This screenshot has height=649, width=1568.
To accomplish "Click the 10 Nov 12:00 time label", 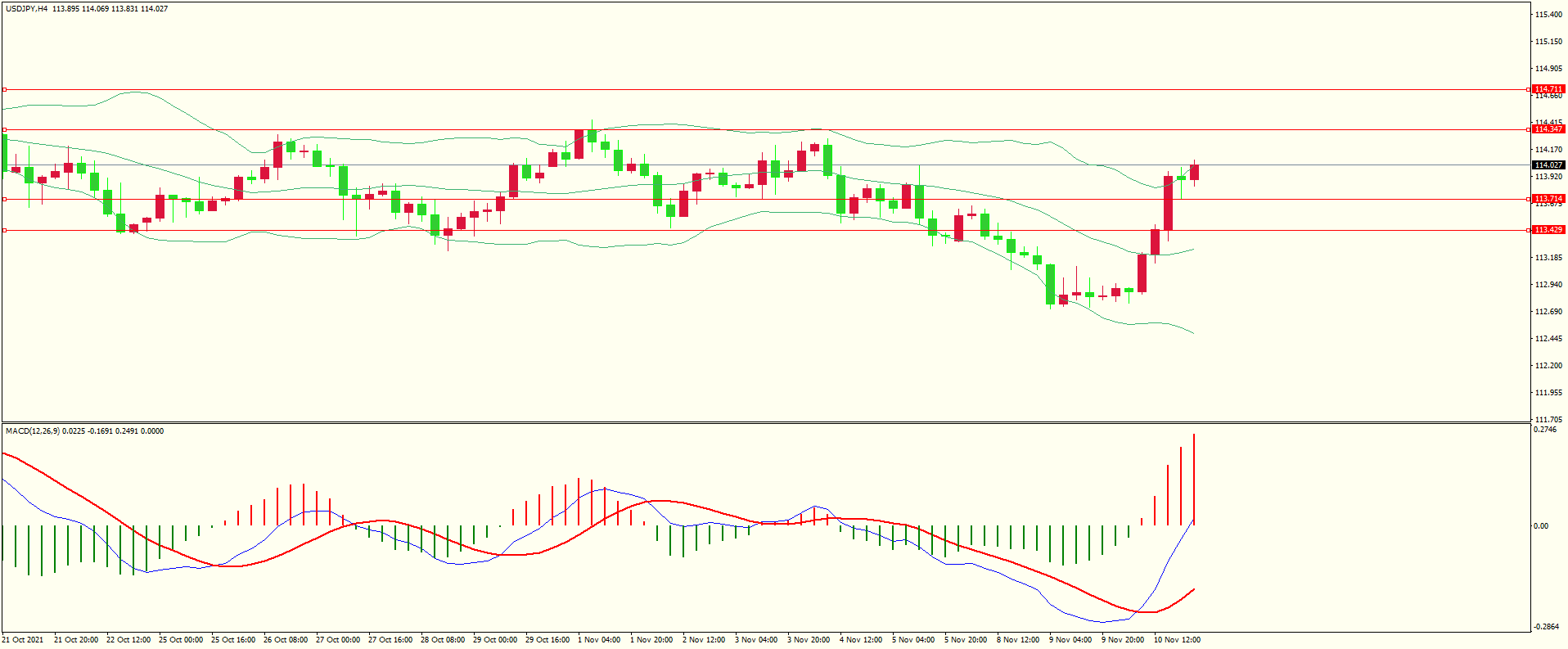I will [1177, 640].
